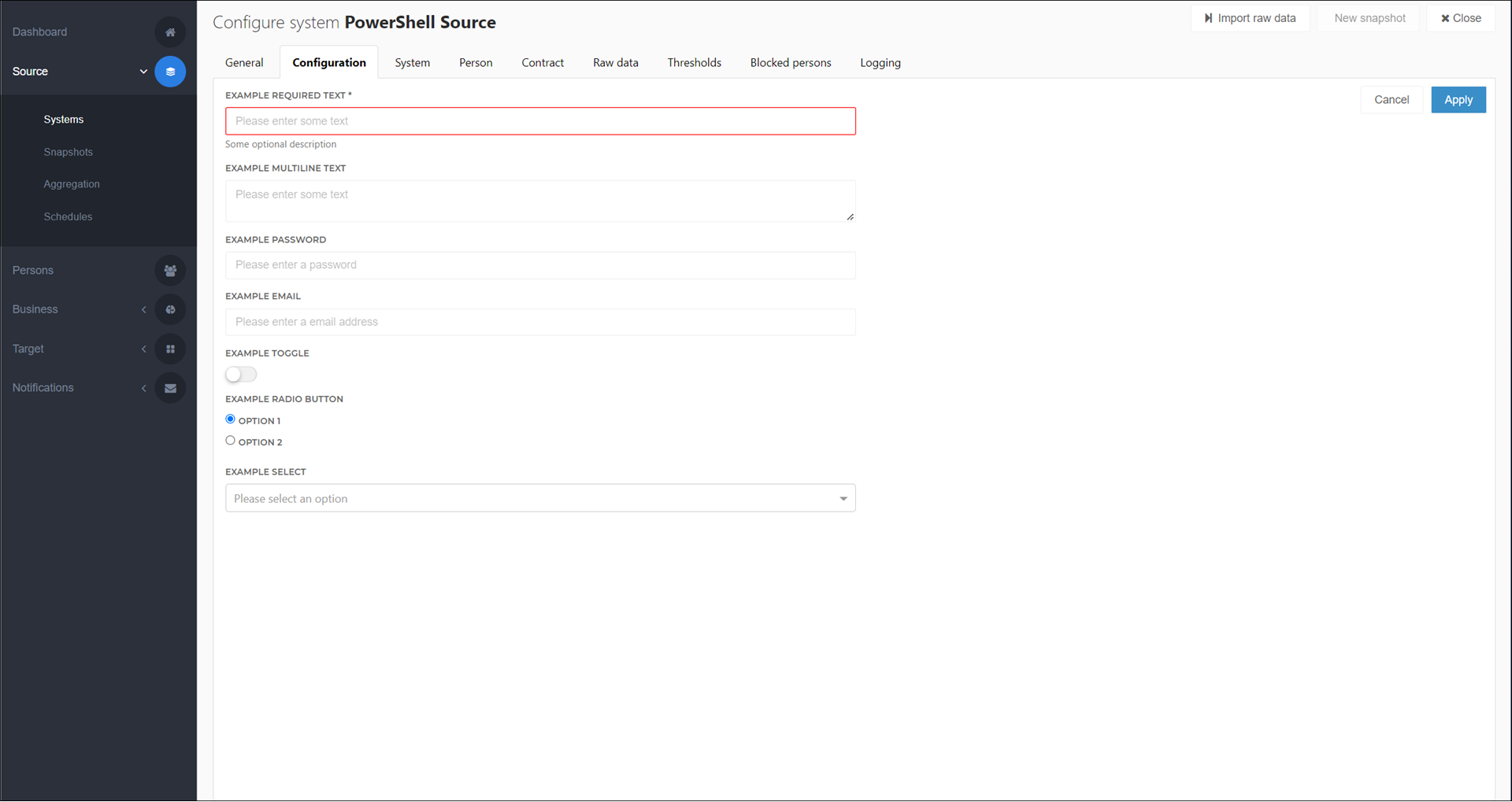Switch to the General tab
Viewport: 1512px width, 802px height.
244,63
